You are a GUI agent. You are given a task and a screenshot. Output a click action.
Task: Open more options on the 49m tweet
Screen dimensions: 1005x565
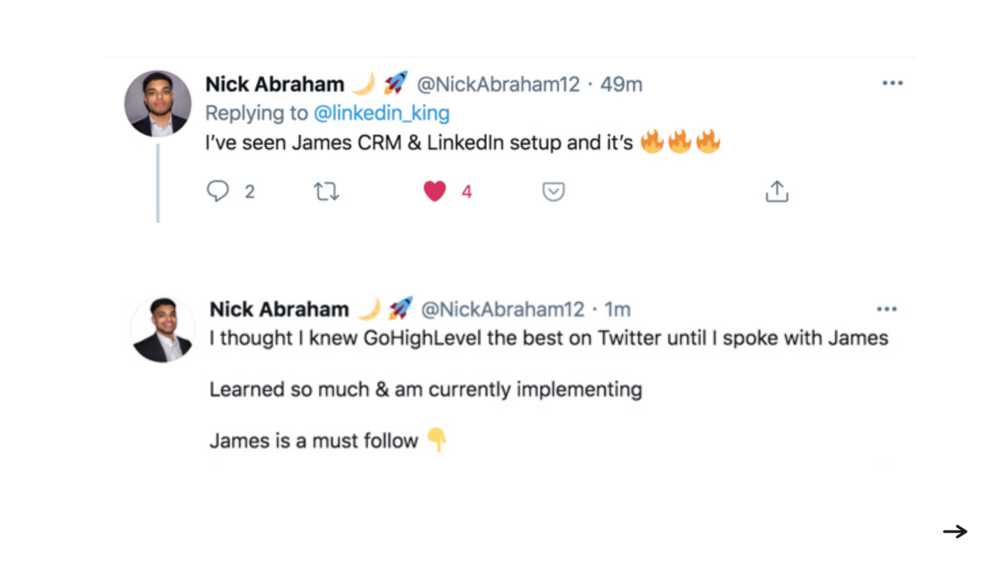(892, 84)
